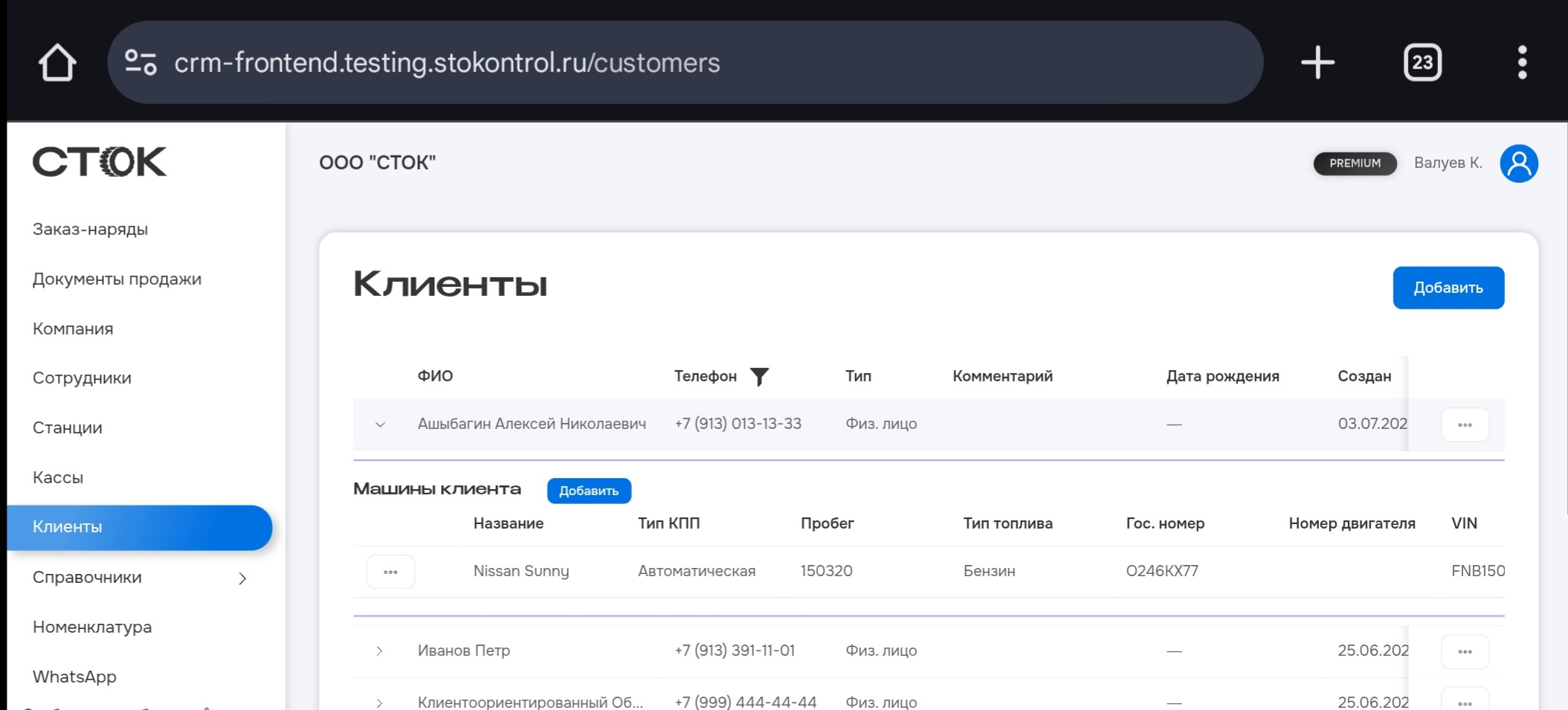Image resolution: width=1568 pixels, height=710 pixels.
Task: Expand the Справочники submenu
Action: click(242, 578)
